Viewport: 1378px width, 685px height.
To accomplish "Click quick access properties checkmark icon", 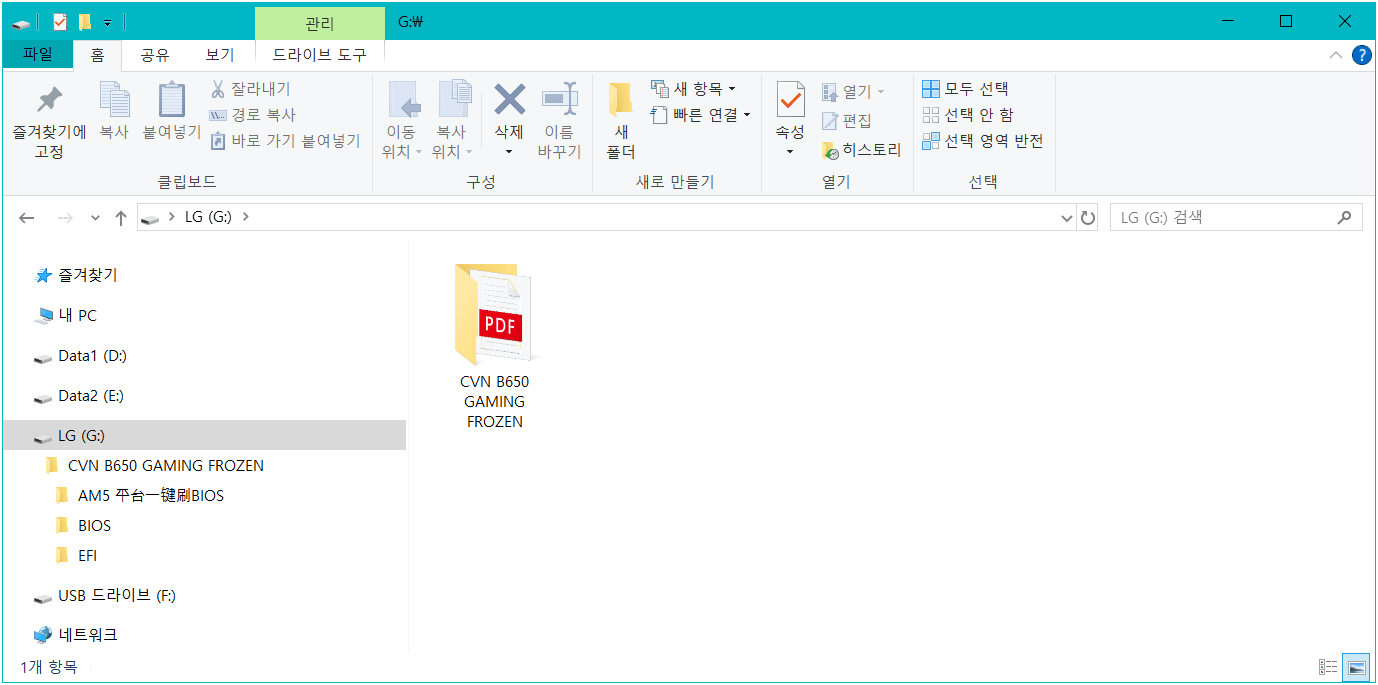I will [x=59, y=22].
